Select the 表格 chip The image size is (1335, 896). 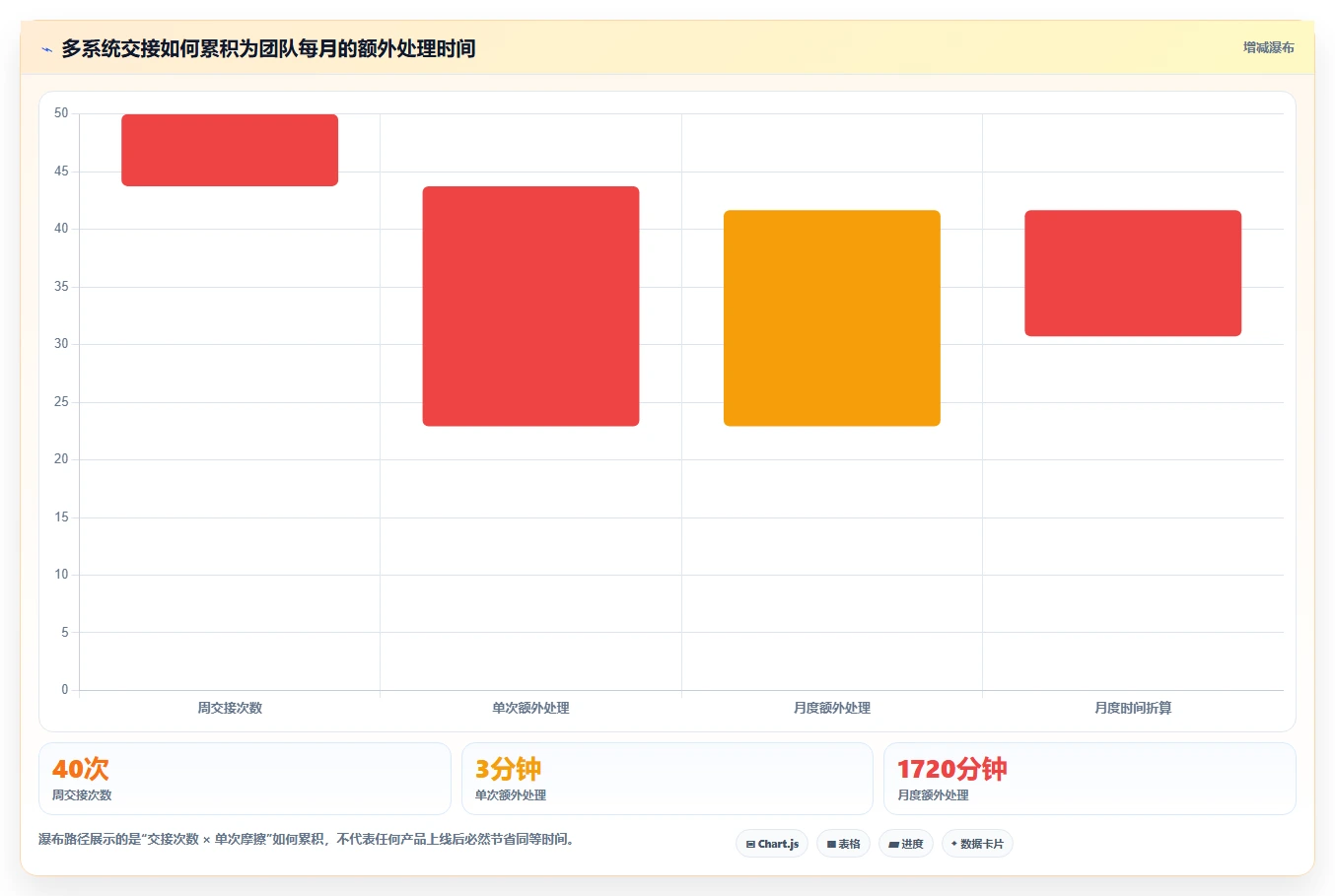843,844
